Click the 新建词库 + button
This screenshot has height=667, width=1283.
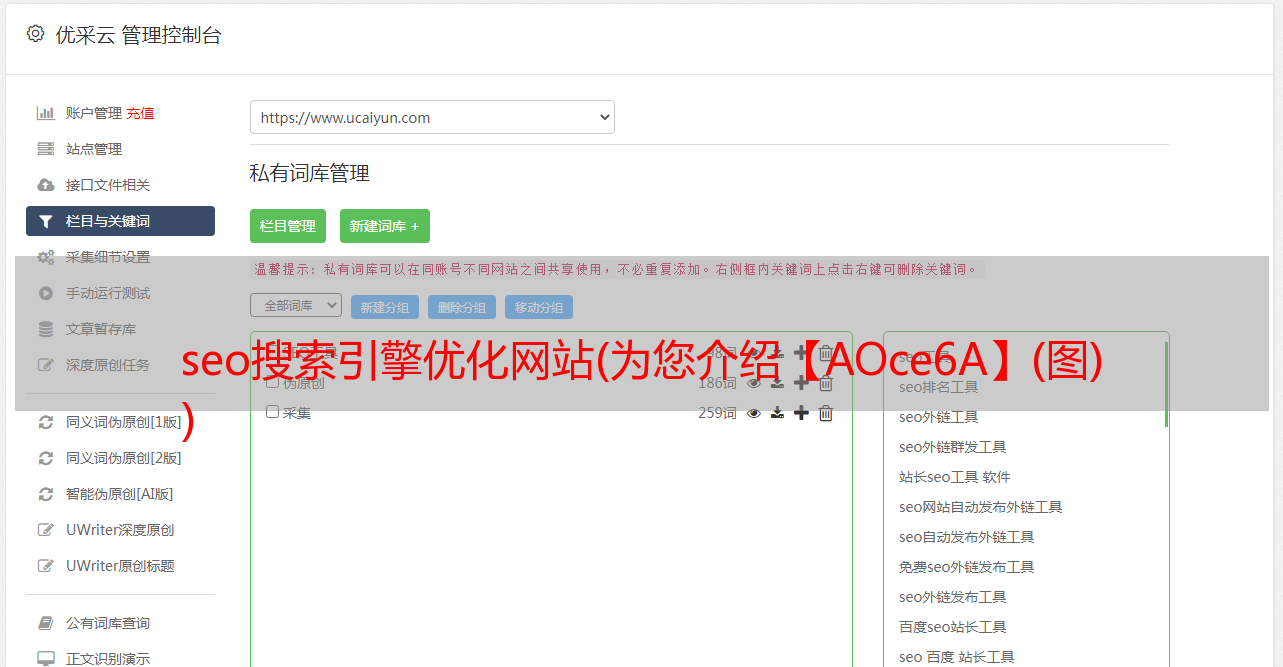(x=385, y=226)
